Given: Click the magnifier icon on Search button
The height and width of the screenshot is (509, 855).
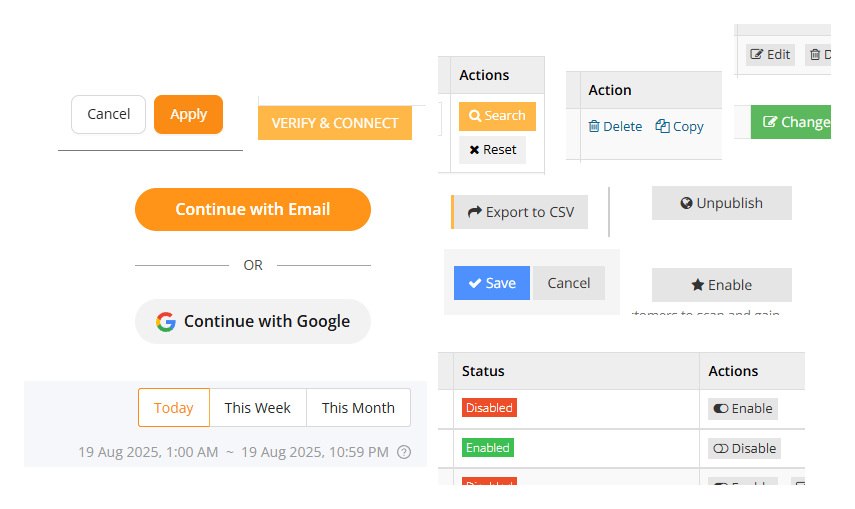Looking at the screenshot, I should pyautogui.click(x=475, y=116).
